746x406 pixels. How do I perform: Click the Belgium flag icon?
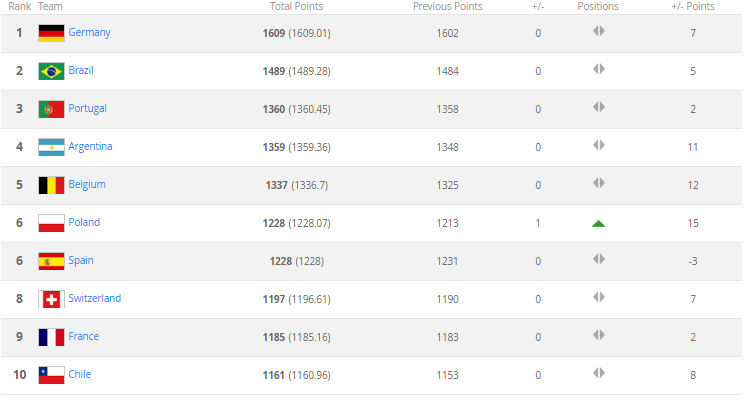[x=51, y=185]
